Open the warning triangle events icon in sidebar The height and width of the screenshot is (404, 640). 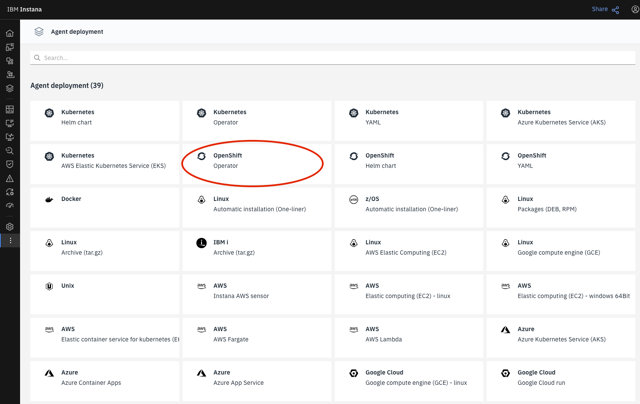10,178
